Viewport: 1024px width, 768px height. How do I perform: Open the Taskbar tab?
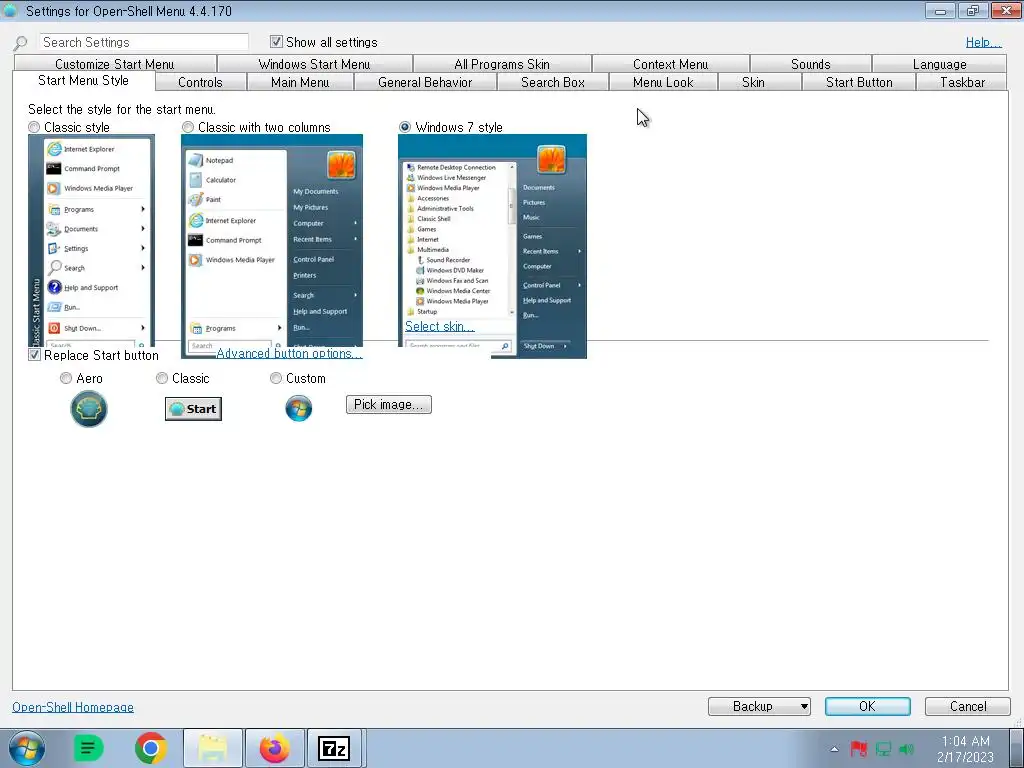pyautogui.click(x=962, y=82)
